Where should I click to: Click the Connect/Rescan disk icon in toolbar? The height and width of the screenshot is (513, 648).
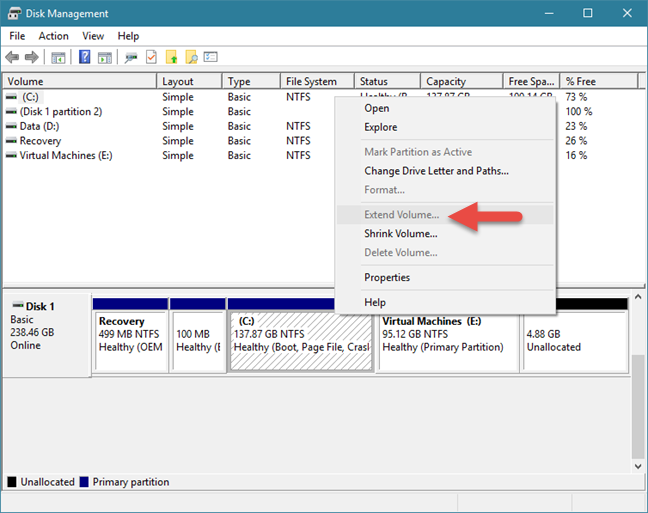pos(131,57)
